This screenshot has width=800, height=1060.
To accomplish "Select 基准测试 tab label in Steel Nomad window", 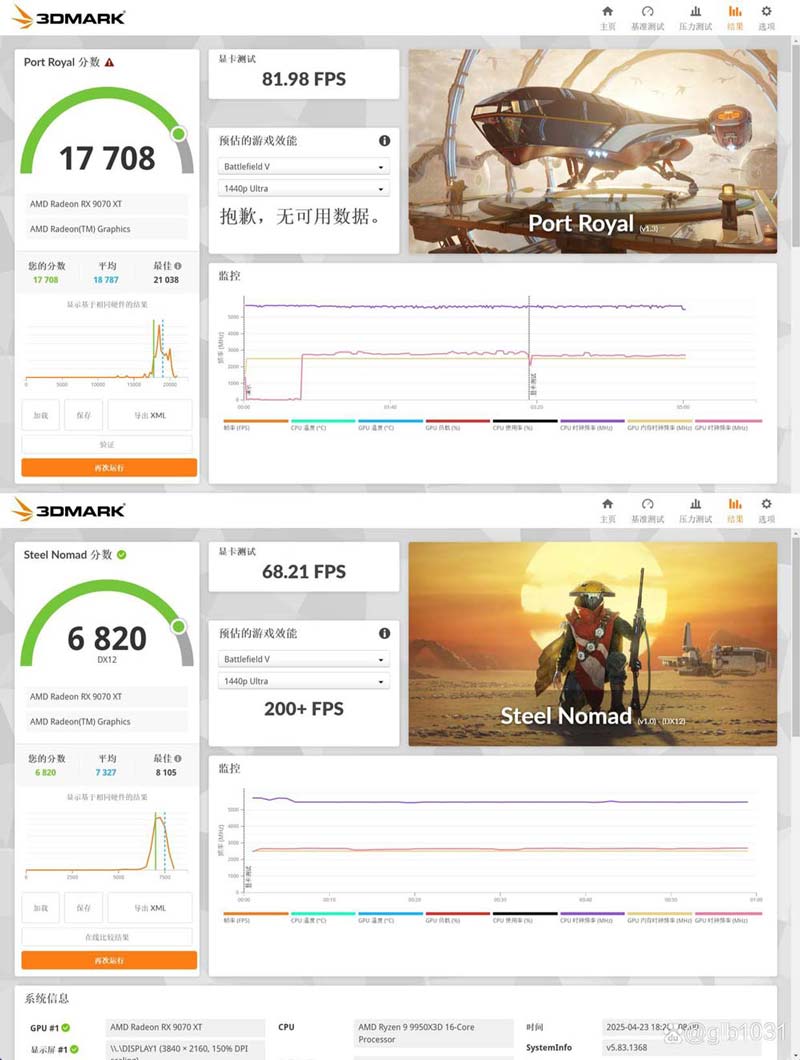I will coord(647,519).
